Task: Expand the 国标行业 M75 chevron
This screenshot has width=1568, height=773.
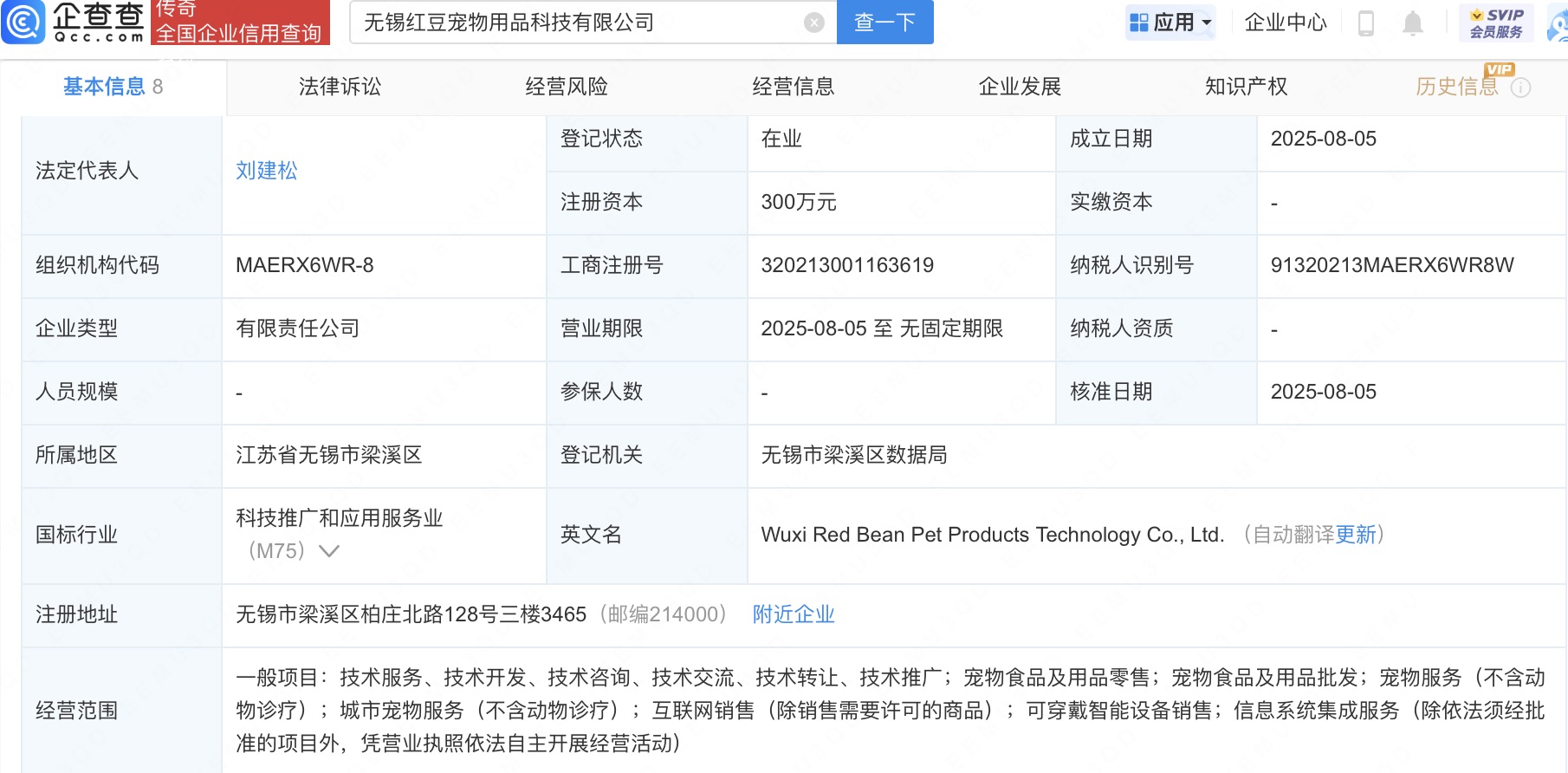Action: point(329,551)
